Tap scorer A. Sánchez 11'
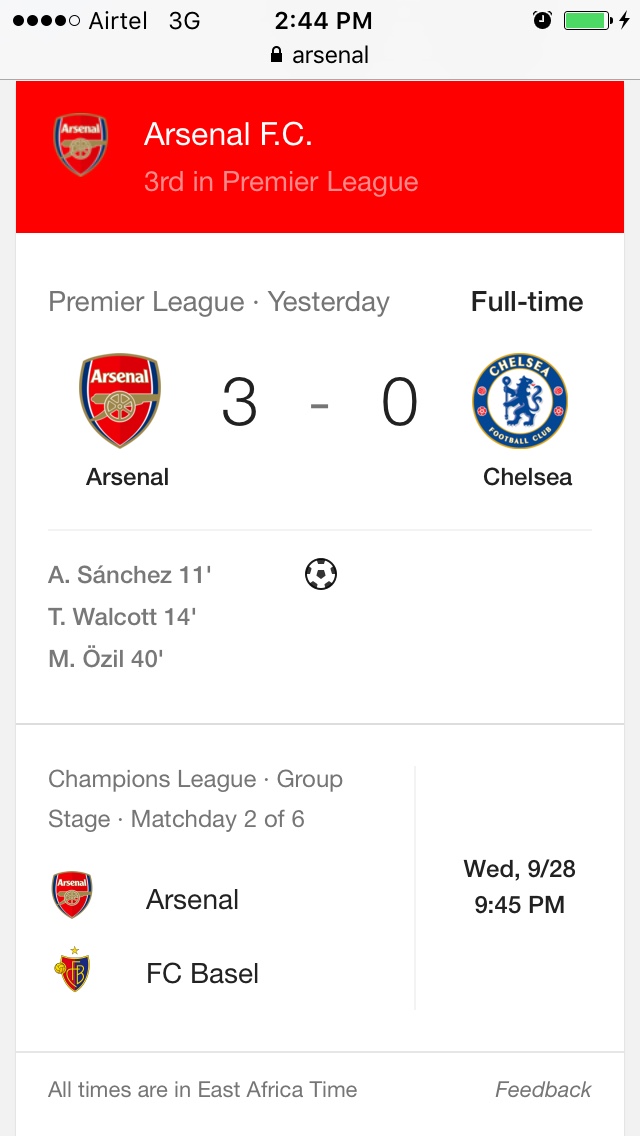The width and height of the screenshot is (640, 1136). click(130, 575)
